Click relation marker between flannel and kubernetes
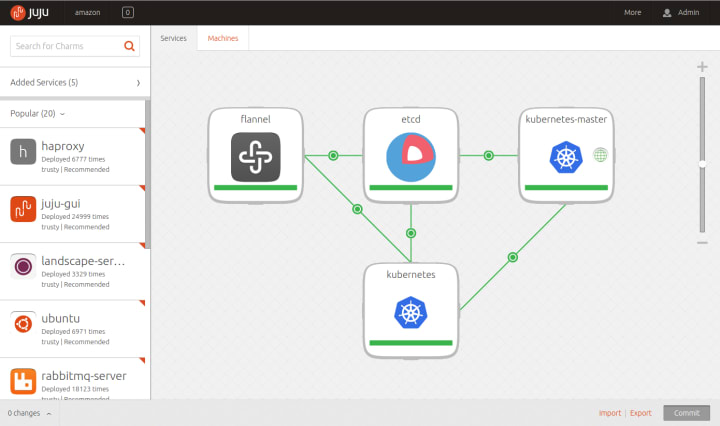720x426 pixels. click(357, 209)
